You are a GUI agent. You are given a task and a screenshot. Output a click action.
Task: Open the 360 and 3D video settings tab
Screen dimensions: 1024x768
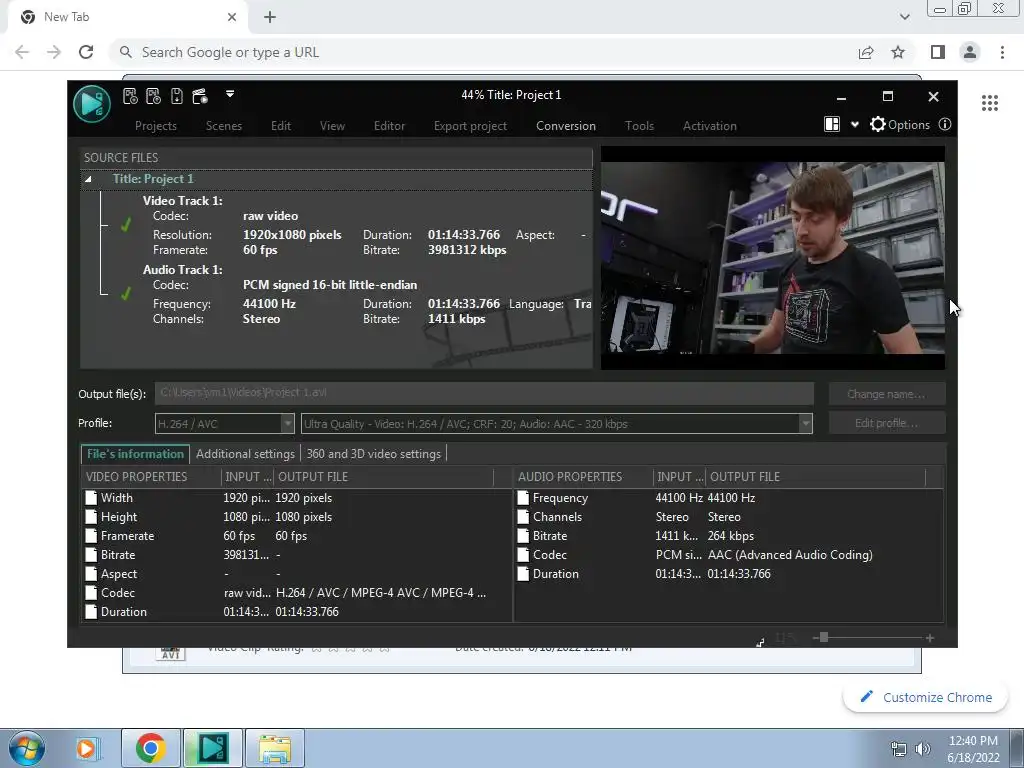pyautogui.click(x=374, y=454)
